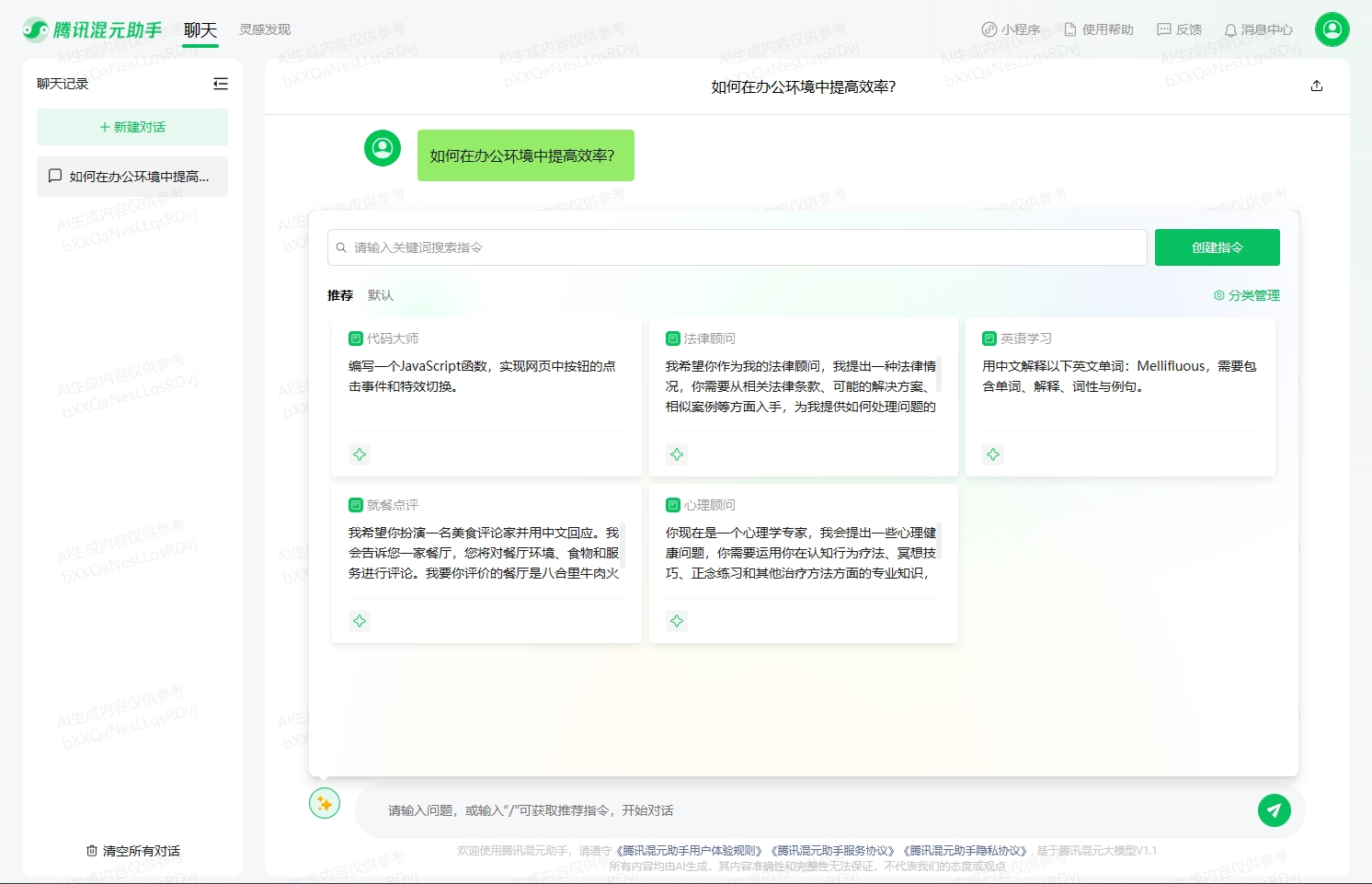This screenshot has width=1372, height=884.
Task: Click the quick-use icon on 英语学习 card
Action: tap(993, 453)
